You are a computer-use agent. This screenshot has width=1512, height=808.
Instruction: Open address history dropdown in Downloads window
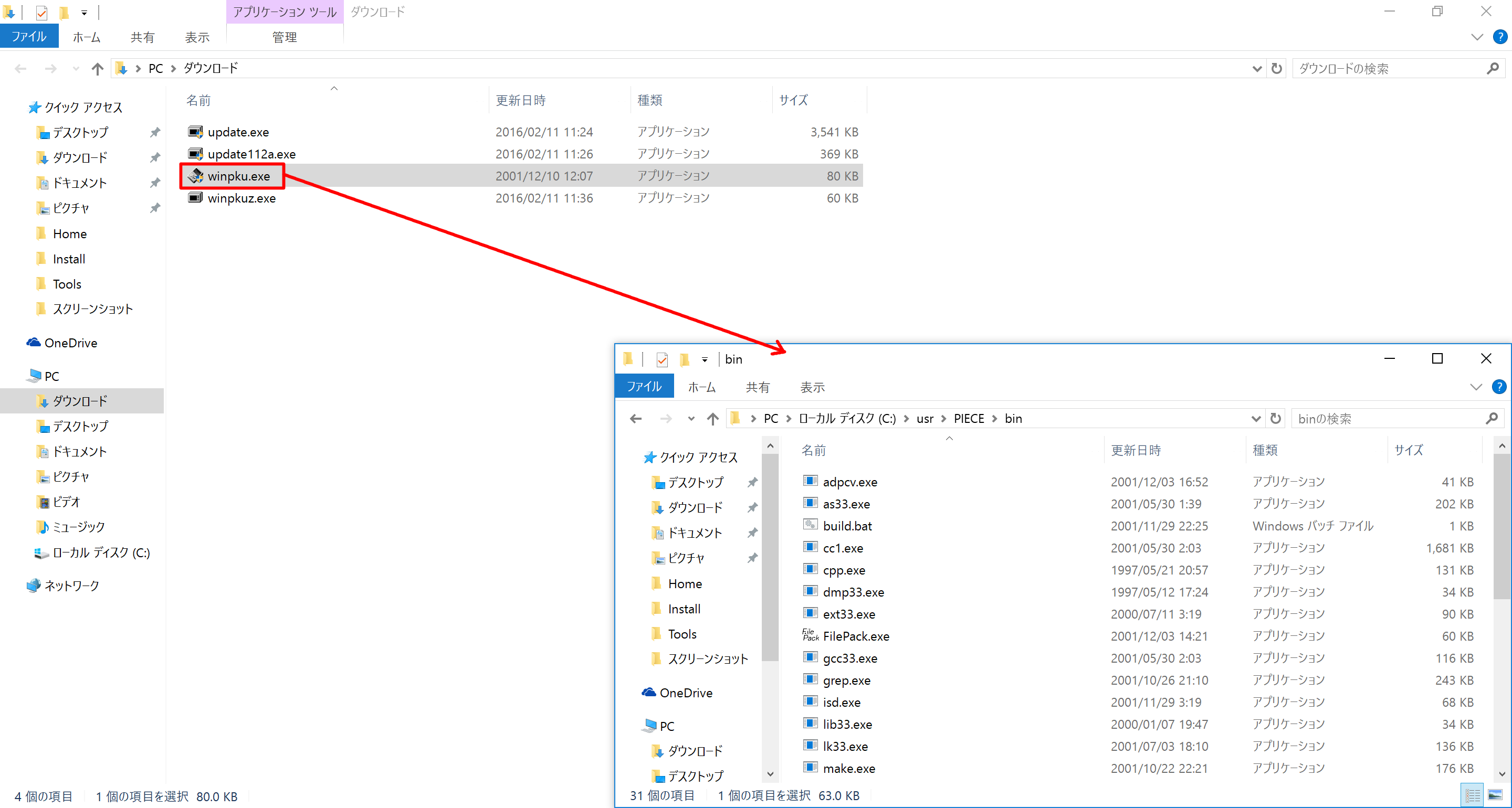(1257, 69)
